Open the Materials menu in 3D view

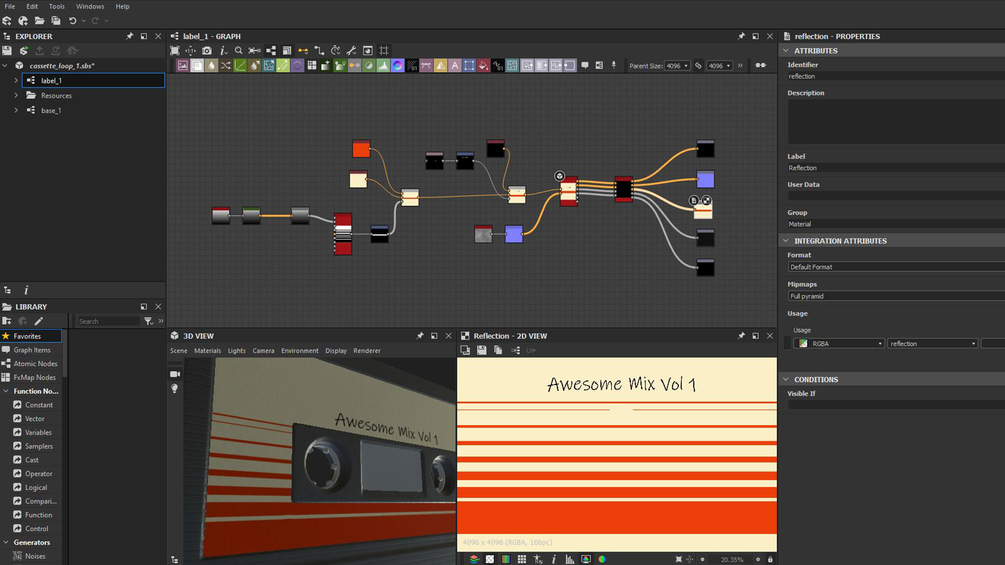click(x=208, y=351)
